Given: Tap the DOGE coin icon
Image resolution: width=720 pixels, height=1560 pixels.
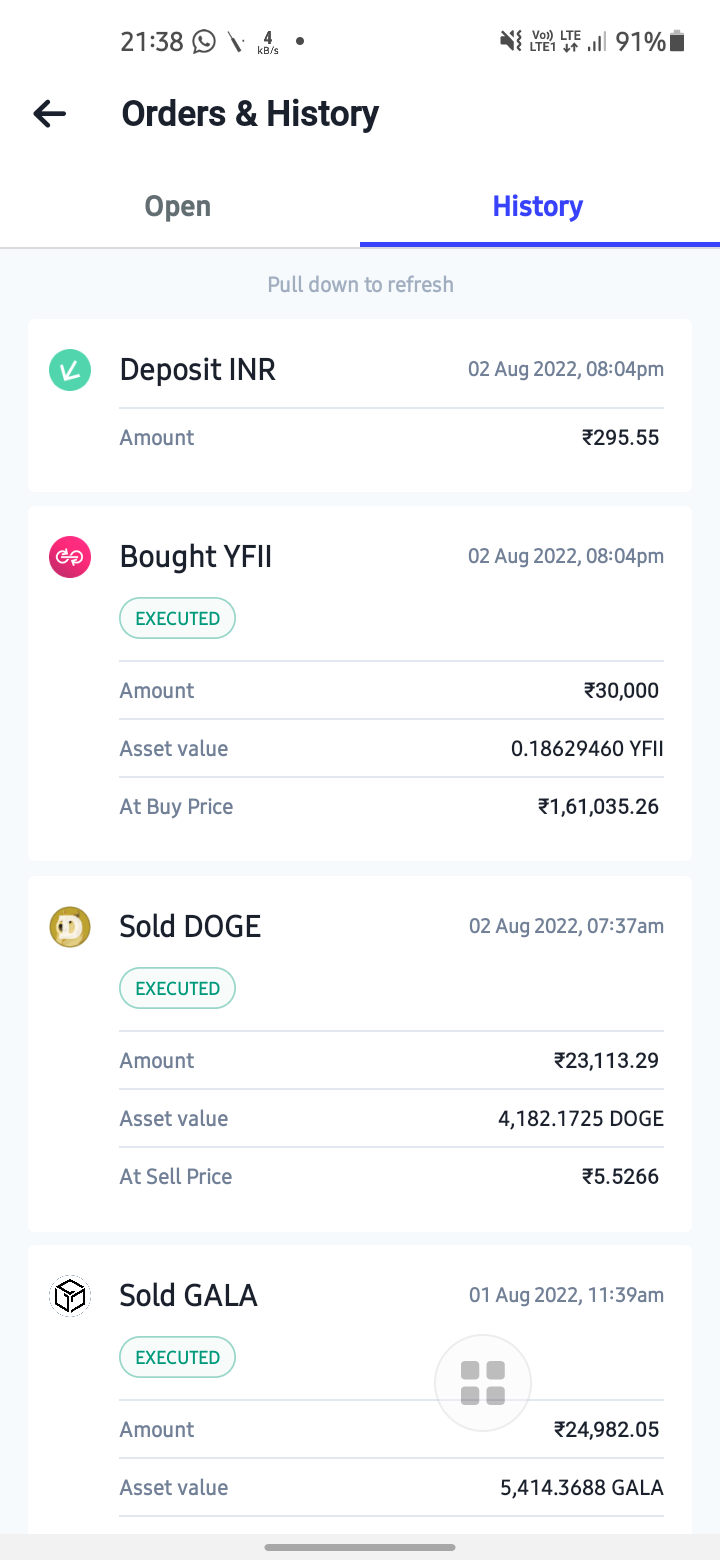Looking at the screenshot, I should 70,927.
